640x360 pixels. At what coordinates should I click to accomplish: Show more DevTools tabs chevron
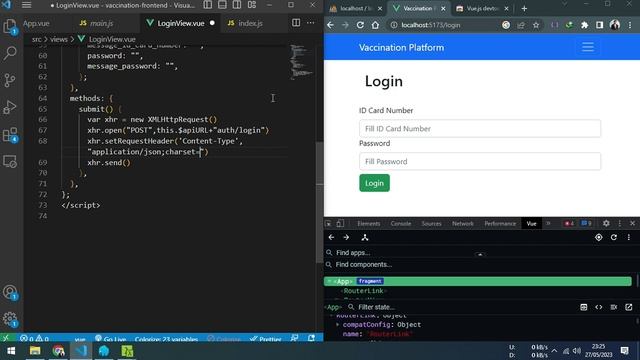click(548, 223)
